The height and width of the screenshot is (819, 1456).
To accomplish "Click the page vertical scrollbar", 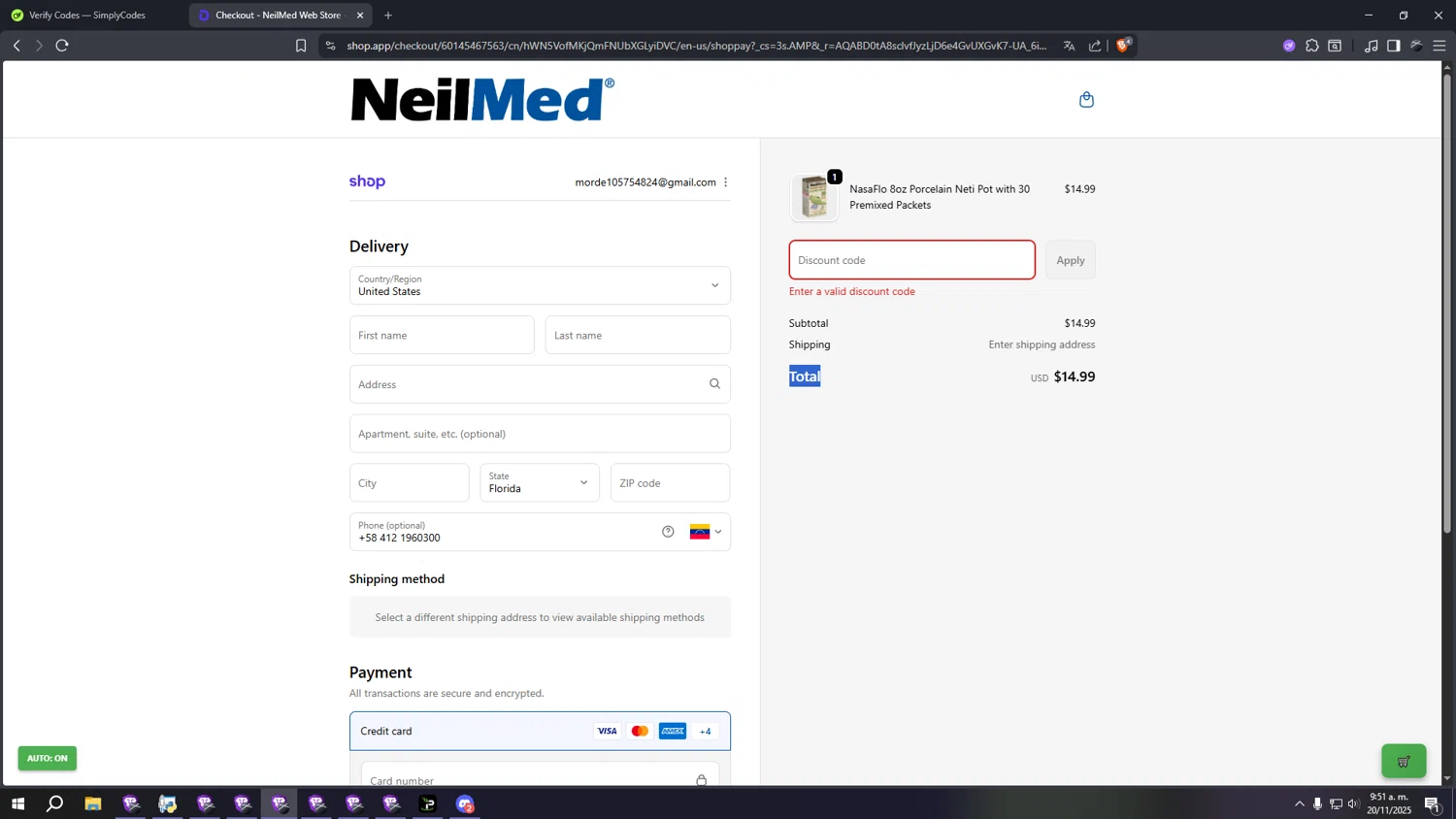I will (1447, 304).
